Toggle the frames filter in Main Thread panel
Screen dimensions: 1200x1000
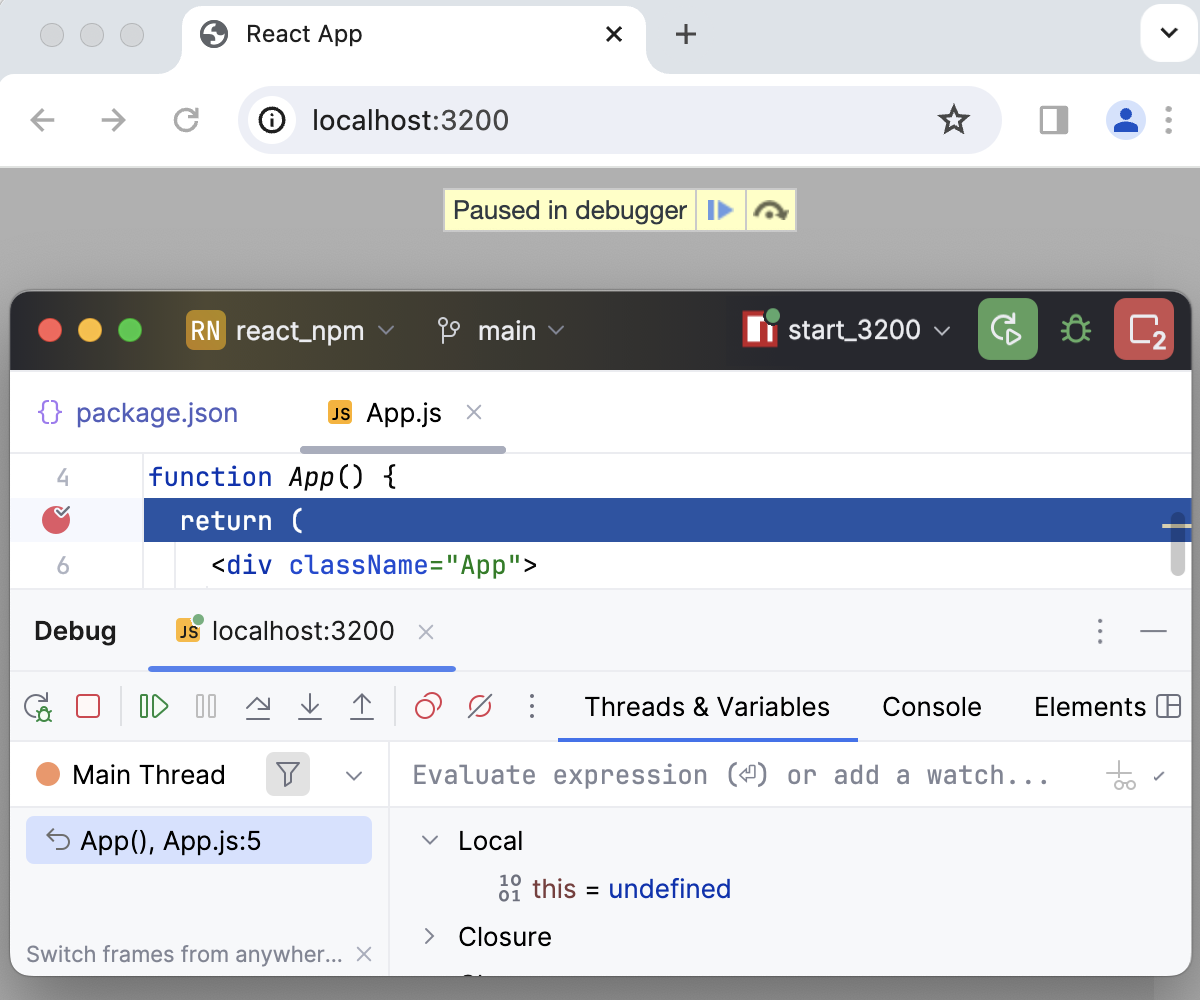[x=288, y=774]
